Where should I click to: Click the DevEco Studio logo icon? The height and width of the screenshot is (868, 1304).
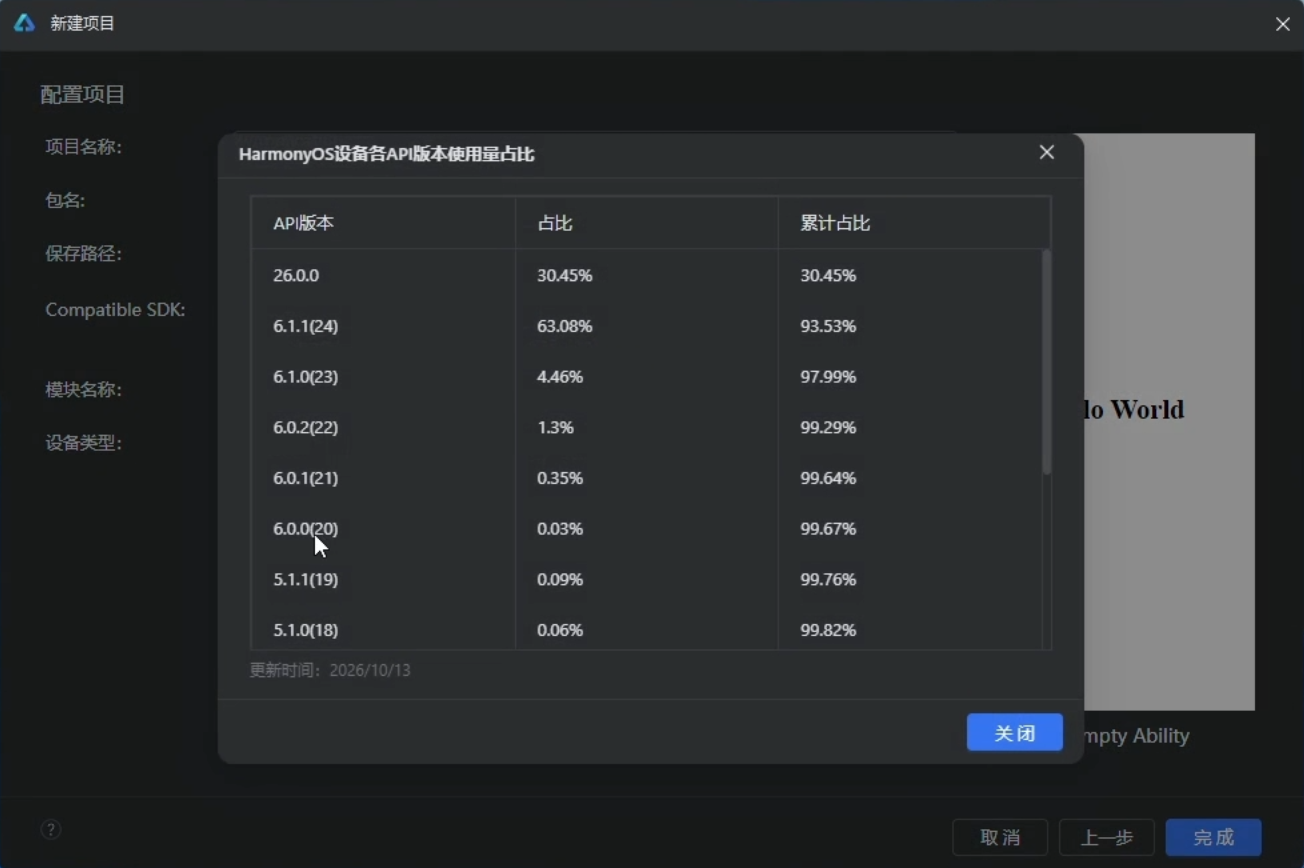[x=24, y=23]
